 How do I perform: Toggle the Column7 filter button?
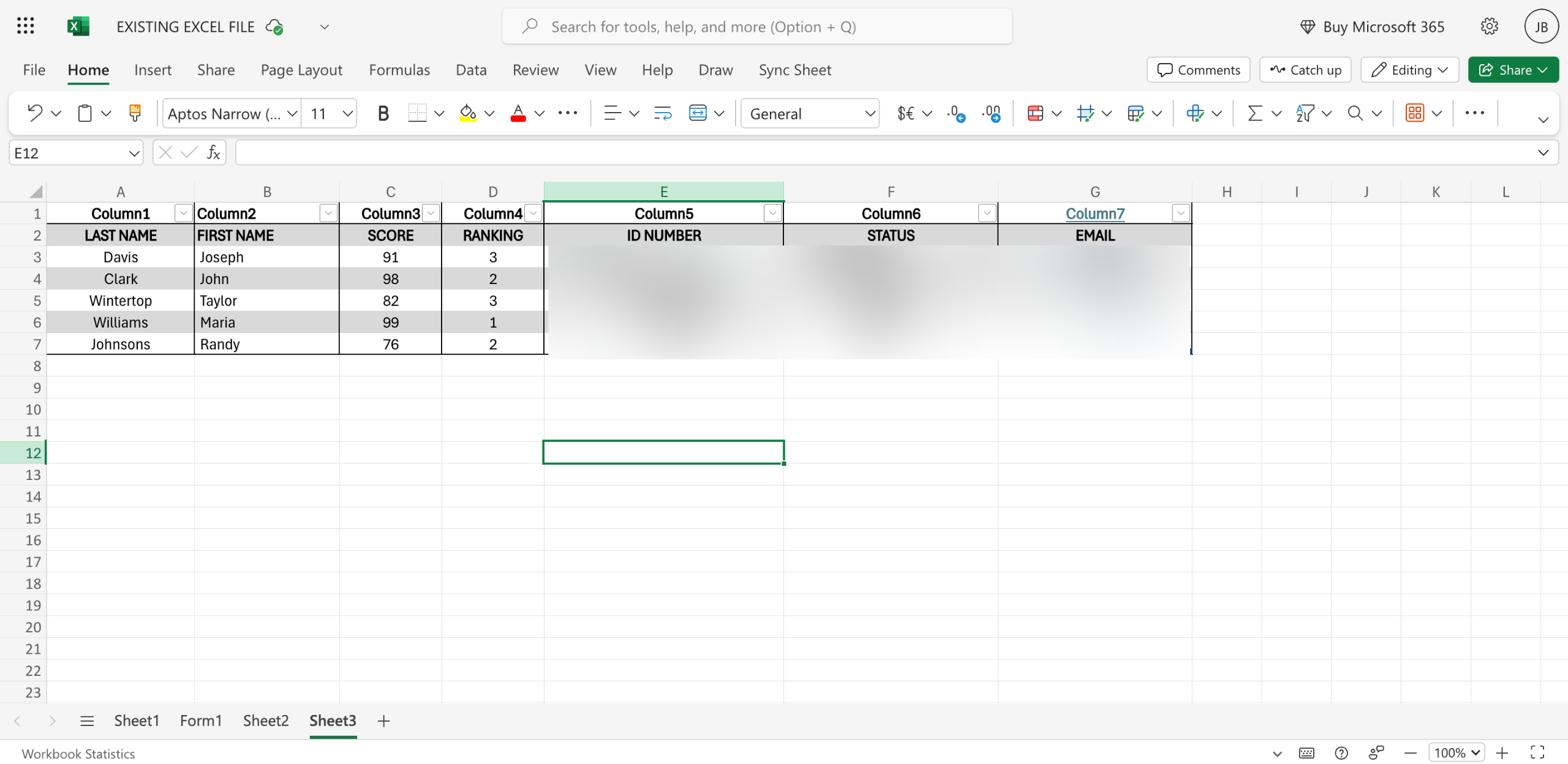(1180, 213)
